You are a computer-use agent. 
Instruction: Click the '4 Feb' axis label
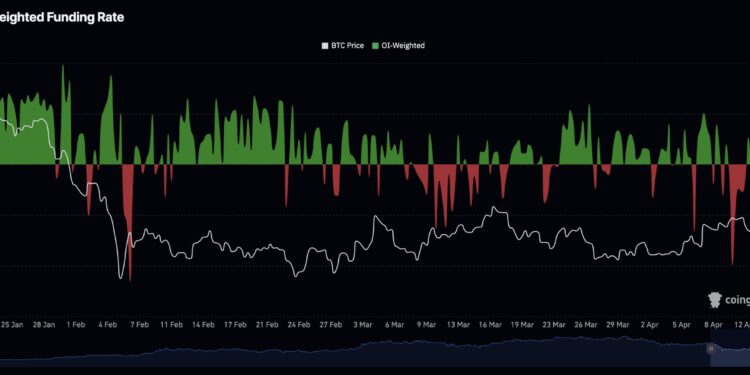tap(108, 325)
